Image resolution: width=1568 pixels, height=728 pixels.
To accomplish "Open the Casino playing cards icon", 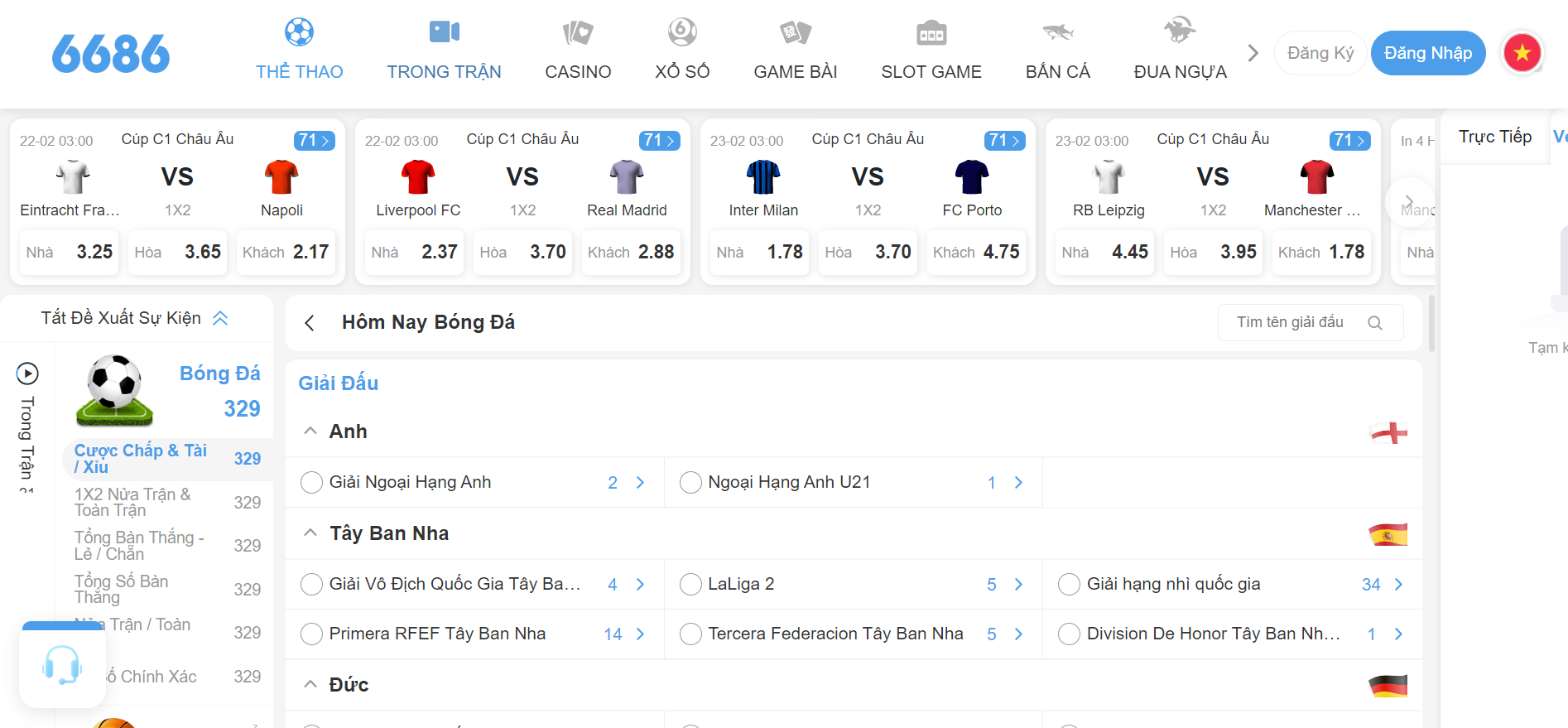I will pos(578,32).
